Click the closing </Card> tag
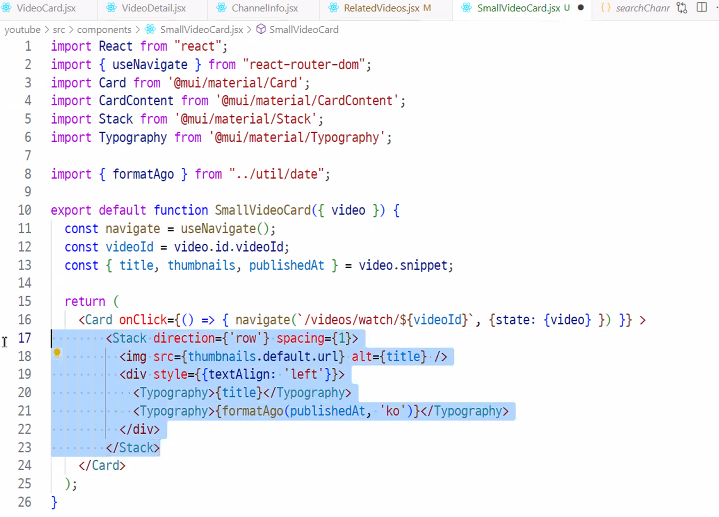 point(102,466)
